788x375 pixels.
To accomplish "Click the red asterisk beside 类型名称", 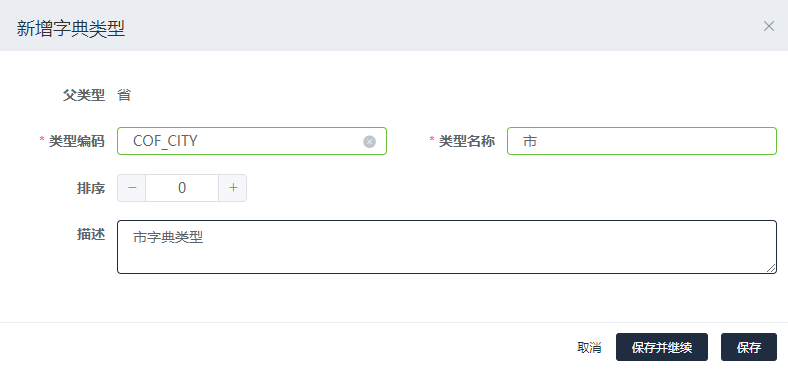I will [x=432, y=140].
